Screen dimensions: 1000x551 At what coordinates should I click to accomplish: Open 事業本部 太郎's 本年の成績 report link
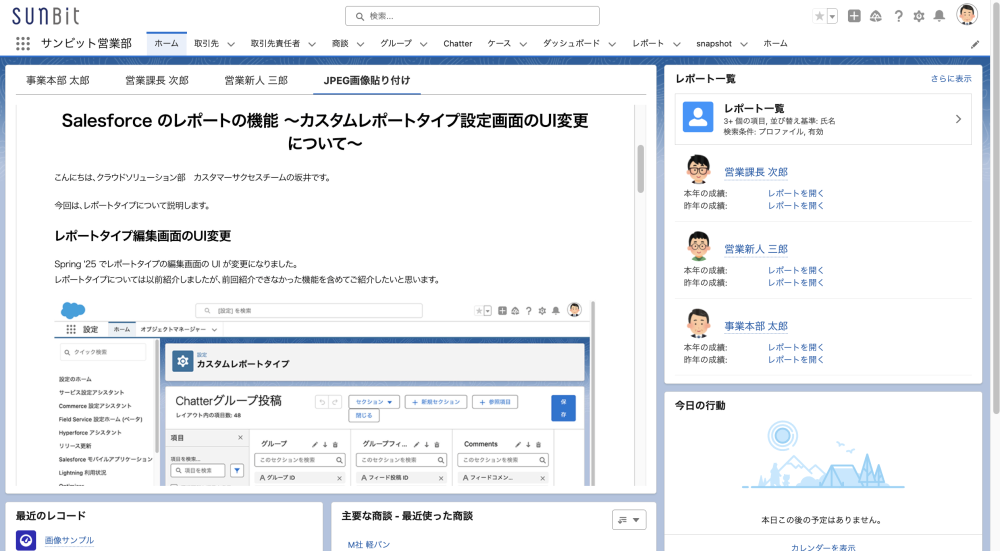point(796,348)
